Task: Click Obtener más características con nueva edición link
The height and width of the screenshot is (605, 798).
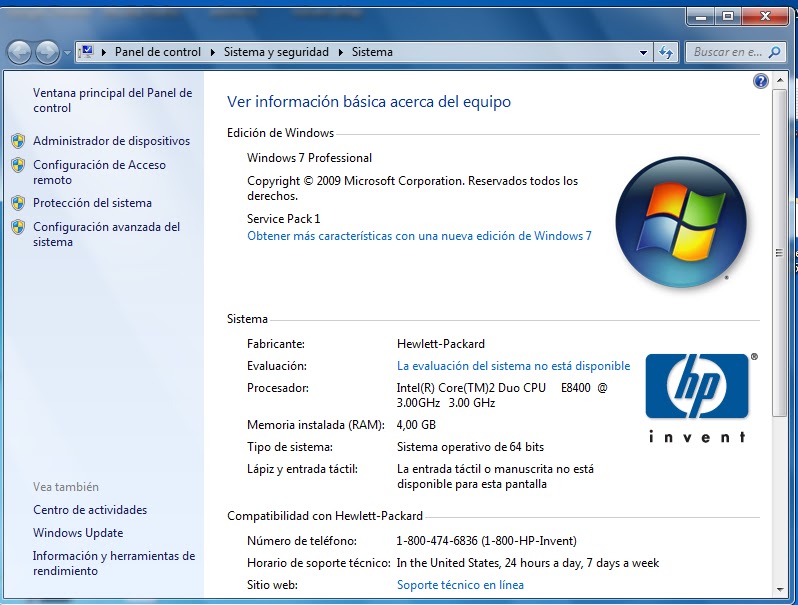Action: pos(419,236)
